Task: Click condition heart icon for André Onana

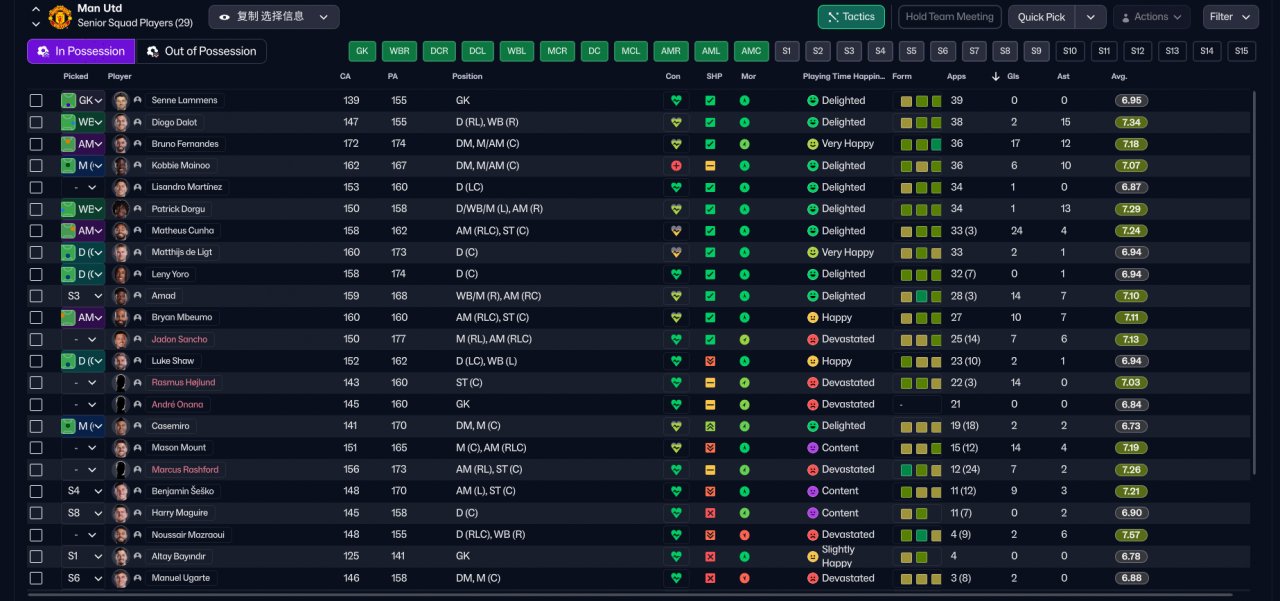Action: 676,405
